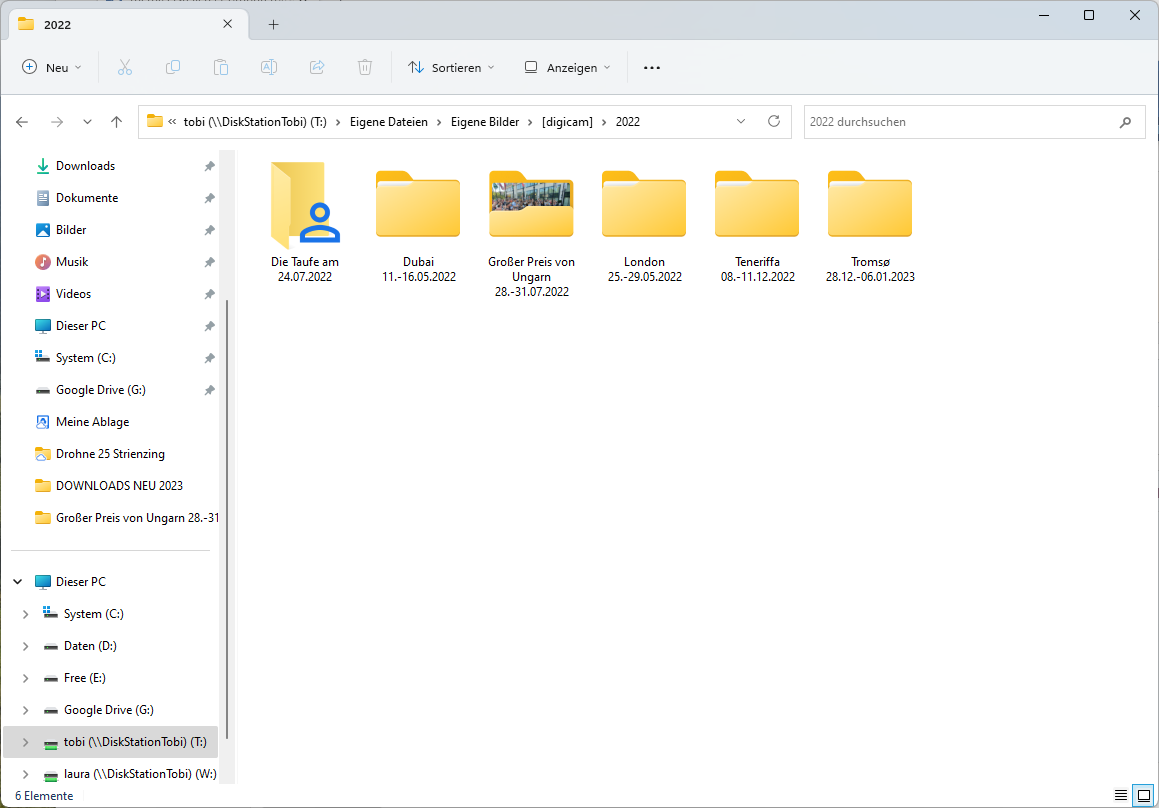
Task: Add a new Explorer tab
Action: click(x=273, y=24)
